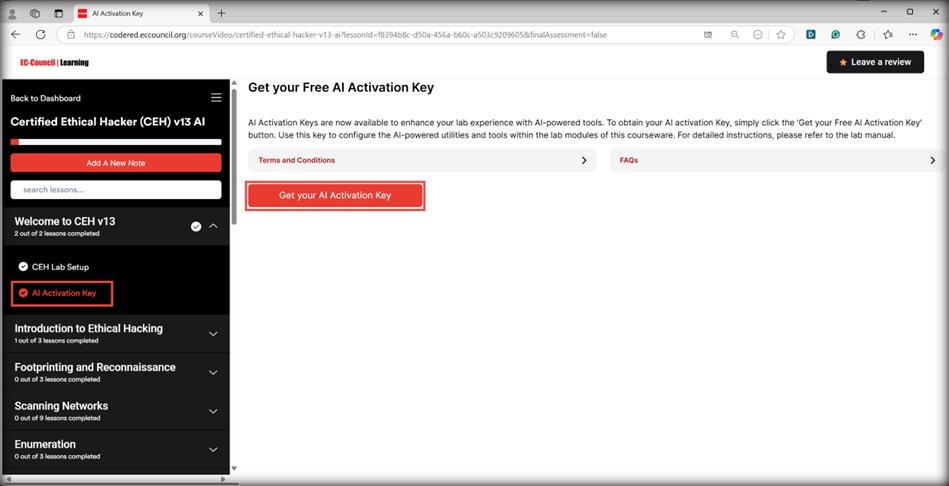Click the Leave a review button

(875, 62)
